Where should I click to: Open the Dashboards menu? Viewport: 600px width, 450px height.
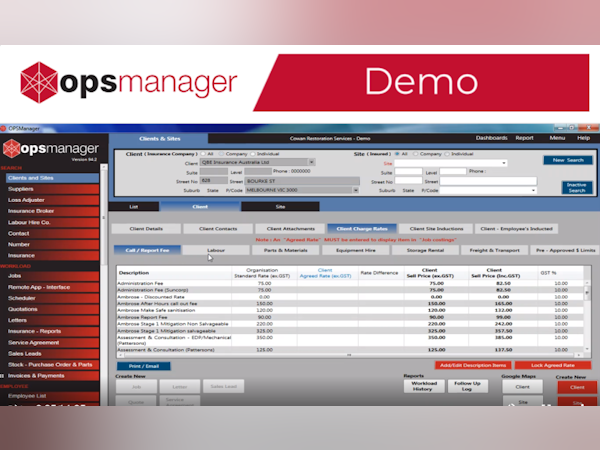point(491,138)
